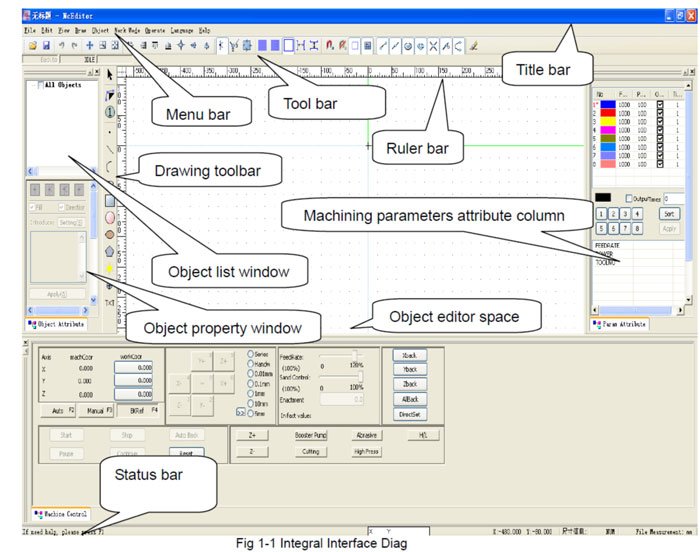Select the yellow star drawing tool
Viewport: 700px width, 552px height.
tap(109, 268)
